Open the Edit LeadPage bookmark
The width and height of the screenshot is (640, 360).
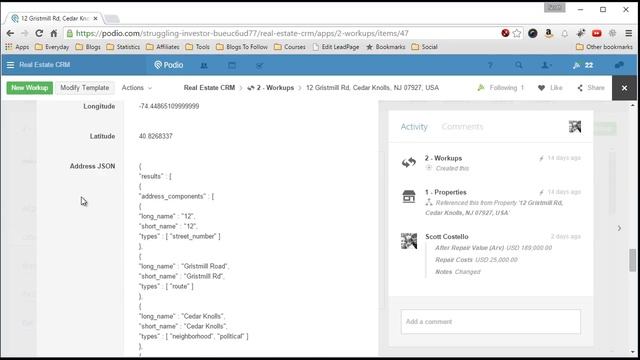(336, 47)
